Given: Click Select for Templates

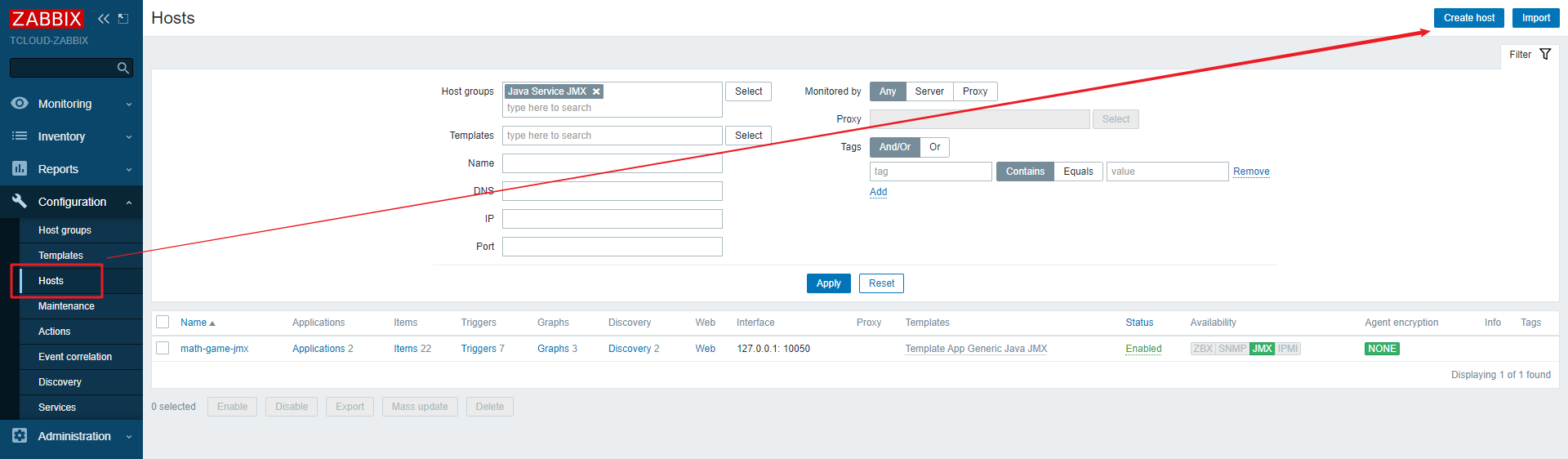Looking at the screenshot, I should [748, 136].
